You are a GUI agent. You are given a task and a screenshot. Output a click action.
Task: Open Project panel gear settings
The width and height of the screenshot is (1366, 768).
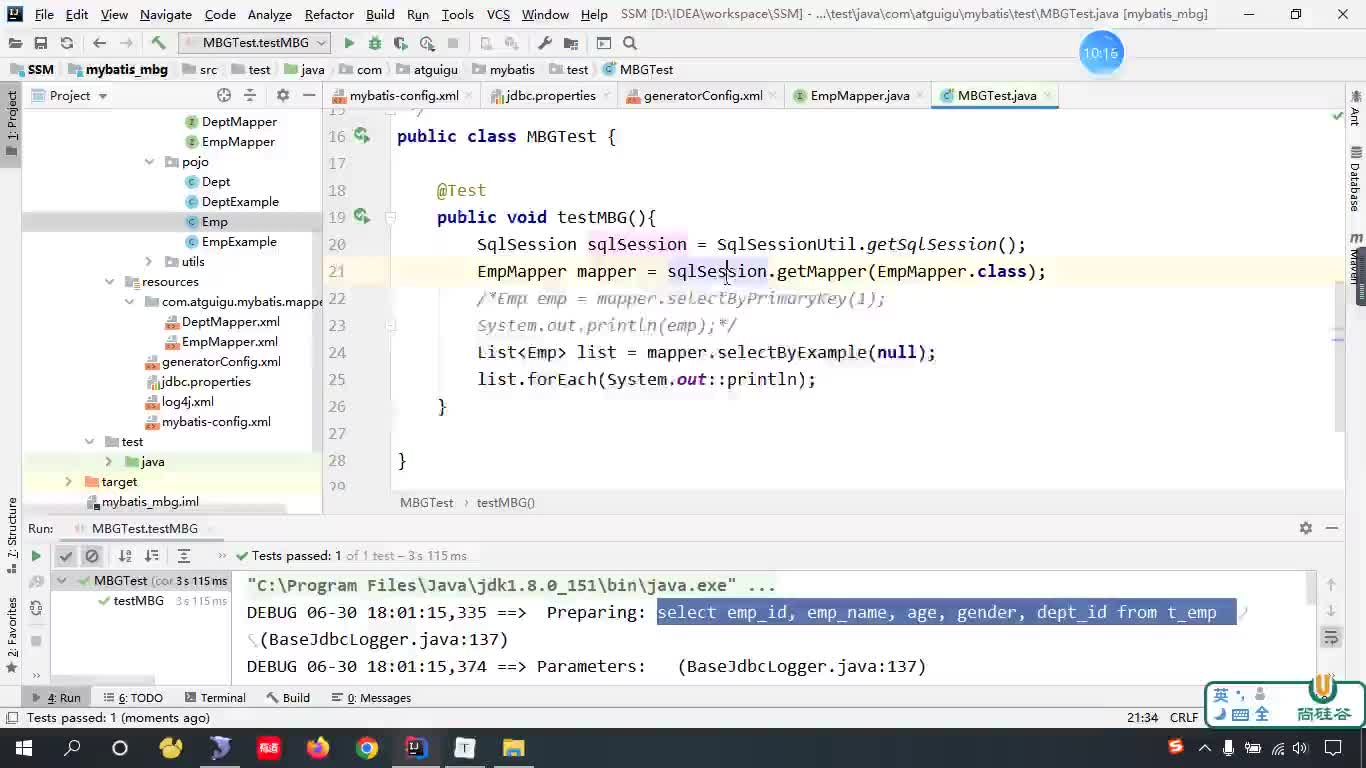(283, 95)
